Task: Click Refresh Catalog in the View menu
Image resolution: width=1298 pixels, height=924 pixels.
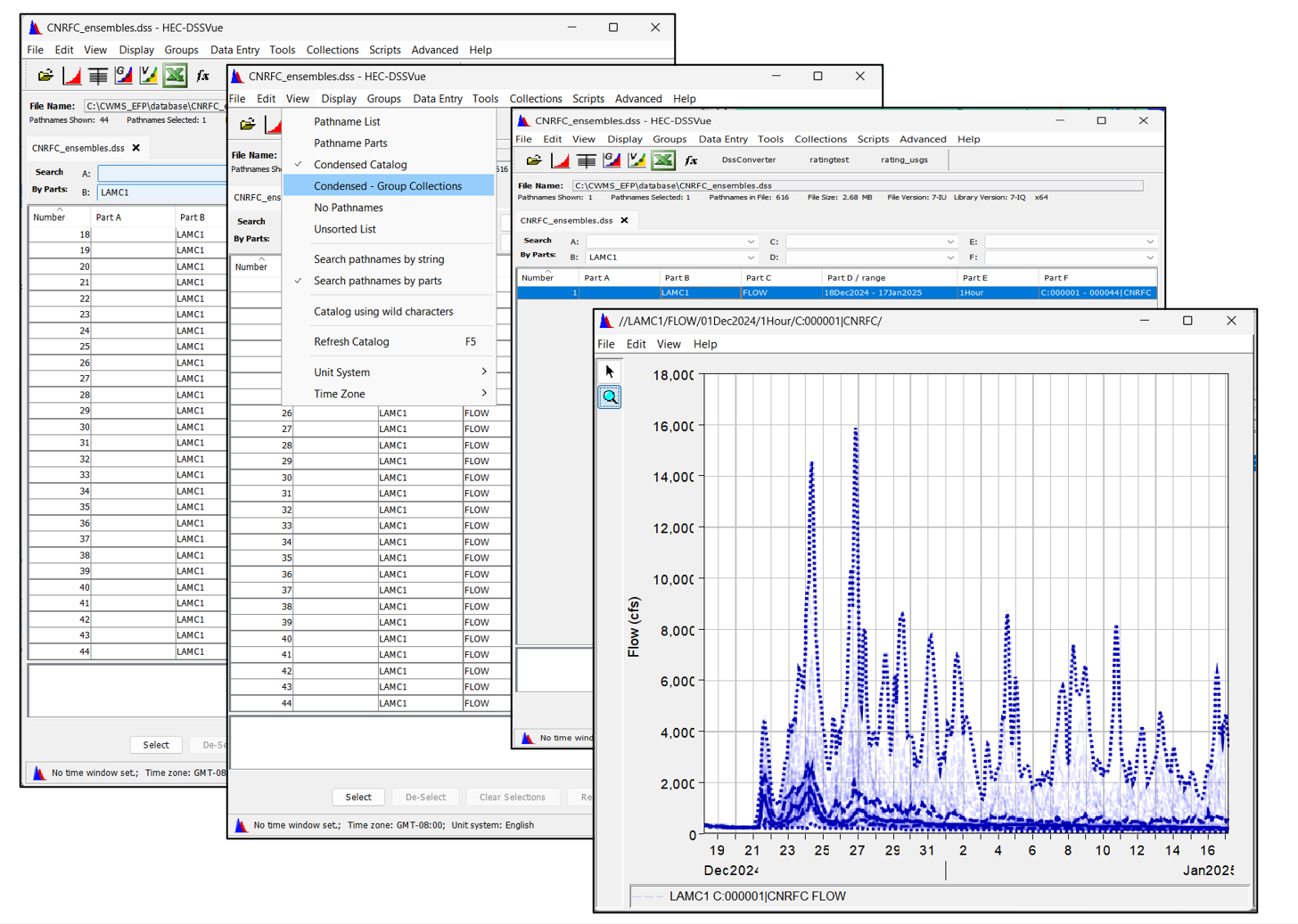Action: pos(351,342)
